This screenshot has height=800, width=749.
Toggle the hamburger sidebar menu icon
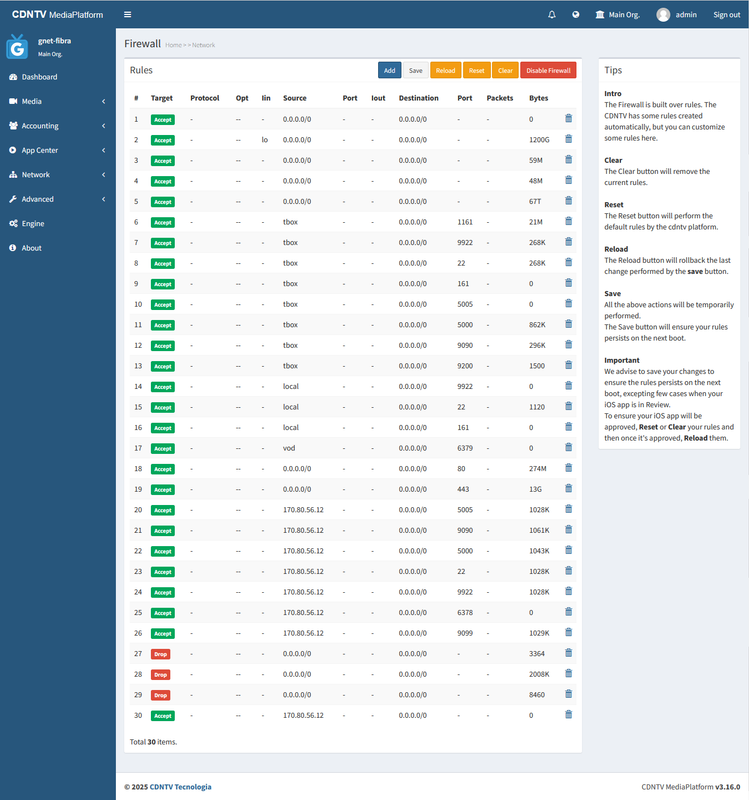point(128,15)
